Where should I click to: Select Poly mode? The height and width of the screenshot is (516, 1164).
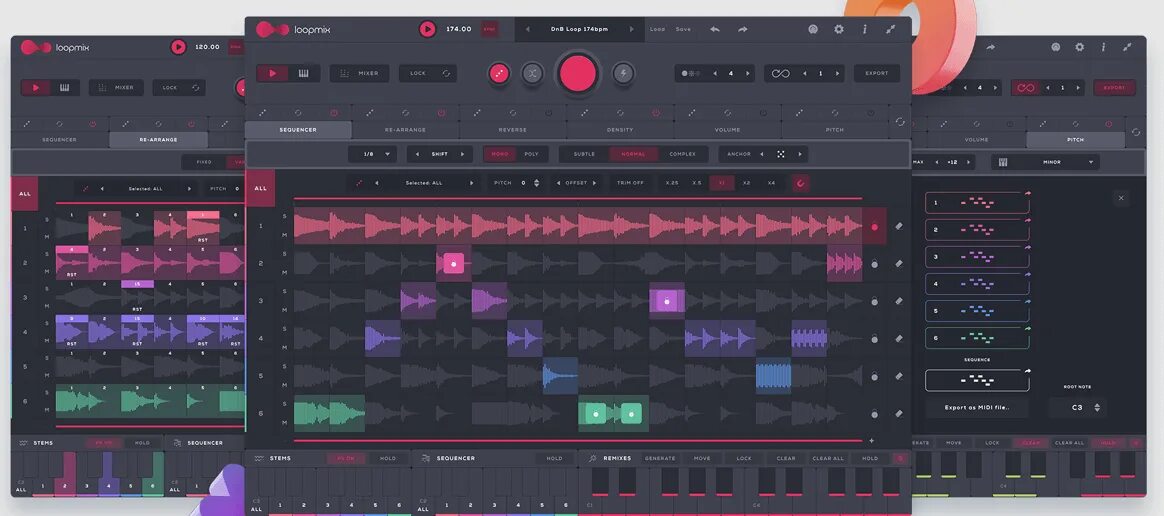click(x=532, y=154)
